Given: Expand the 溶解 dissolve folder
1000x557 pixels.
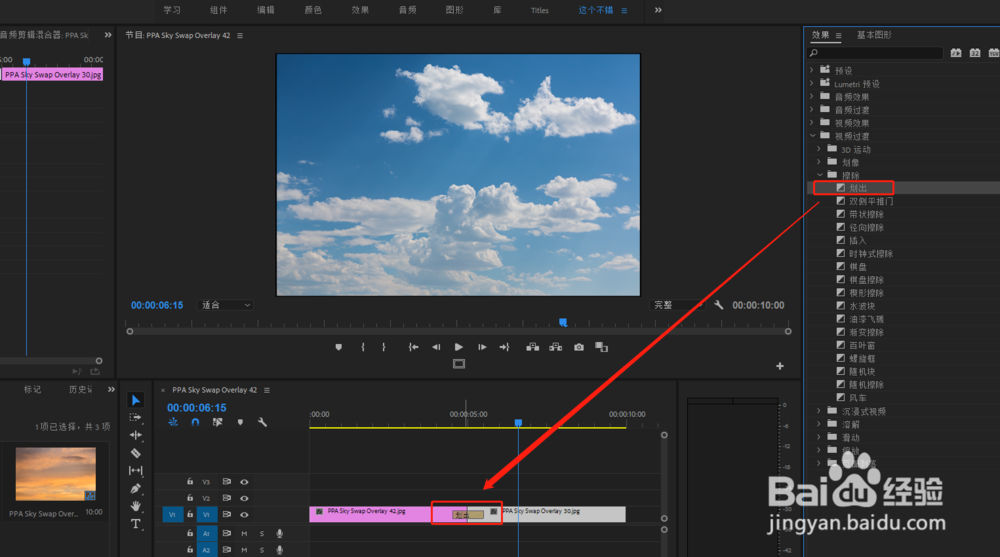Looking at the screenshot, I should pos(820,424).
